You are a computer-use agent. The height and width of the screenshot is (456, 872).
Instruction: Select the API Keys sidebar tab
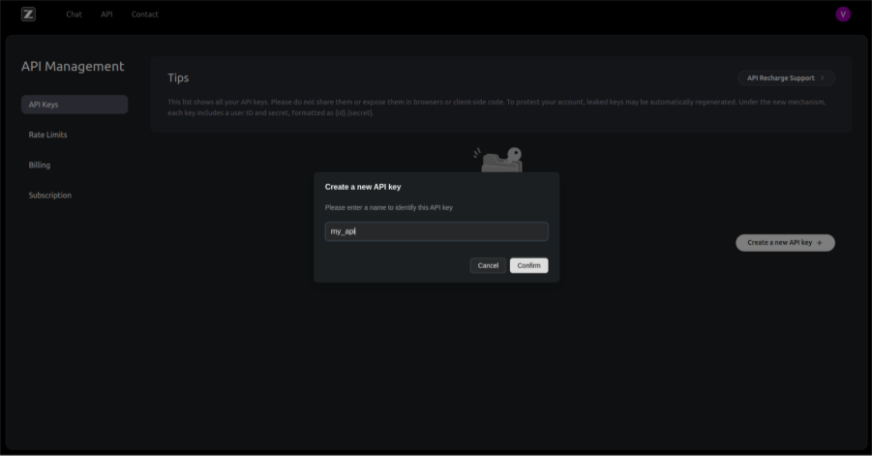pos(74,104)
